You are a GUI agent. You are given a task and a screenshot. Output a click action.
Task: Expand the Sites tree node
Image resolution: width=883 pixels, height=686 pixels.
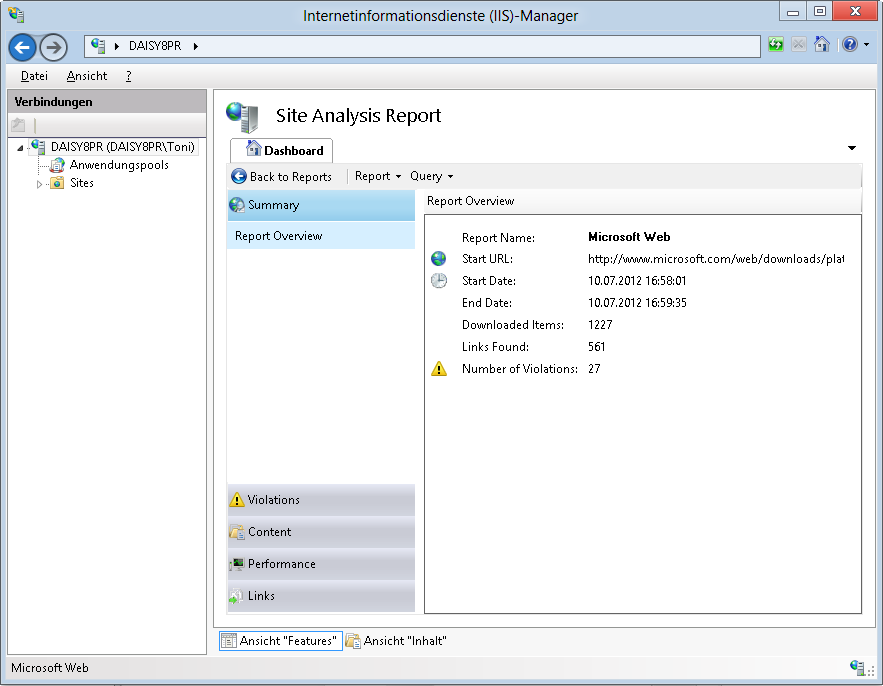pyautogui.click(x=40, y=184)
